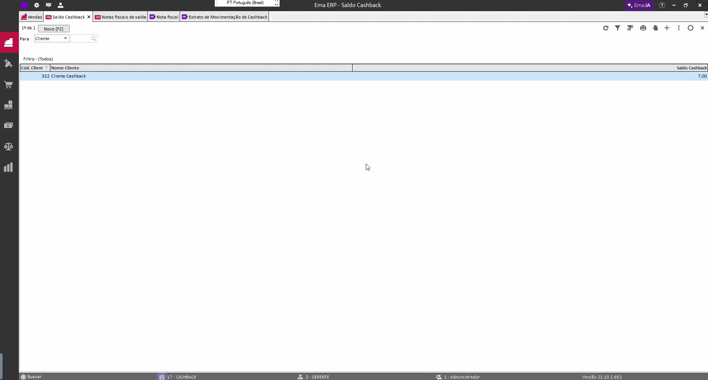Click the clipboard copy toolbar icon

coord(655,28)
